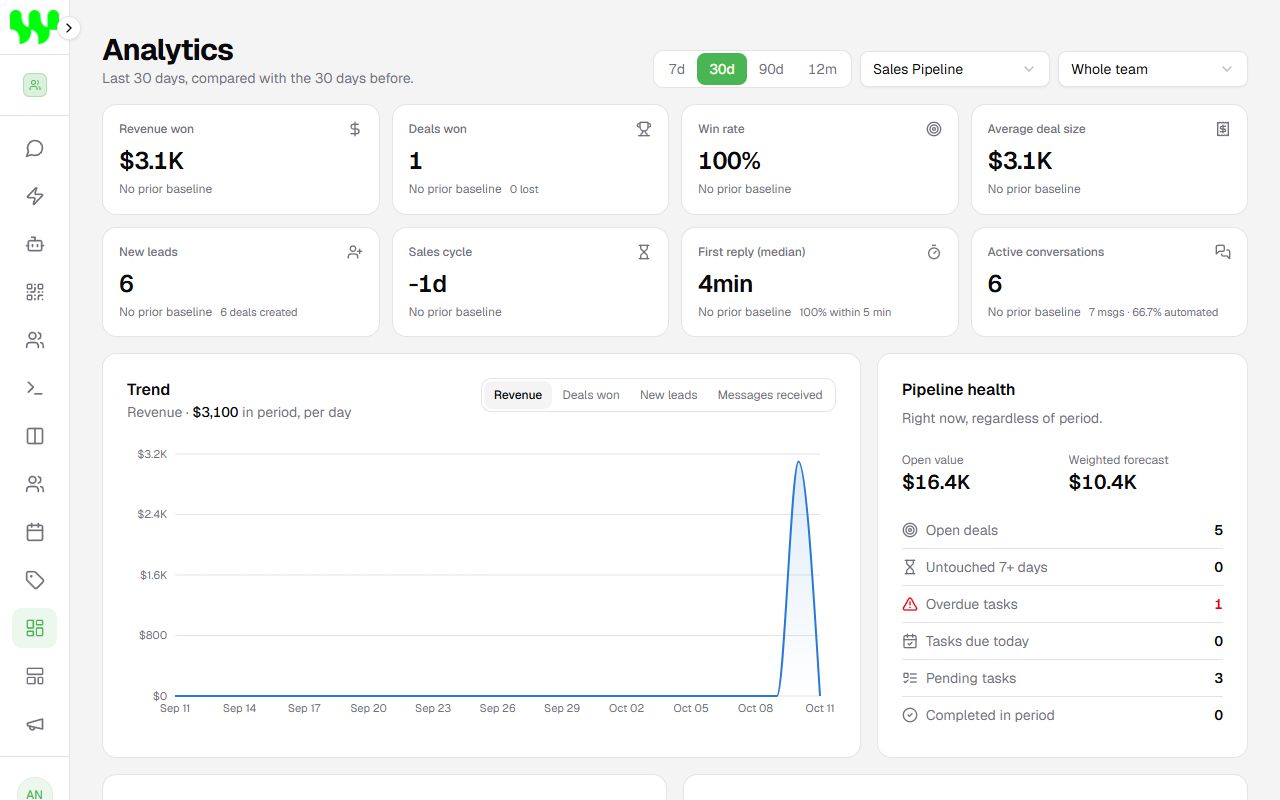Viewport: 1280px width, 800px height.
Task: Open the chat bubble icon in the sidebar
Action: [35, 148]
